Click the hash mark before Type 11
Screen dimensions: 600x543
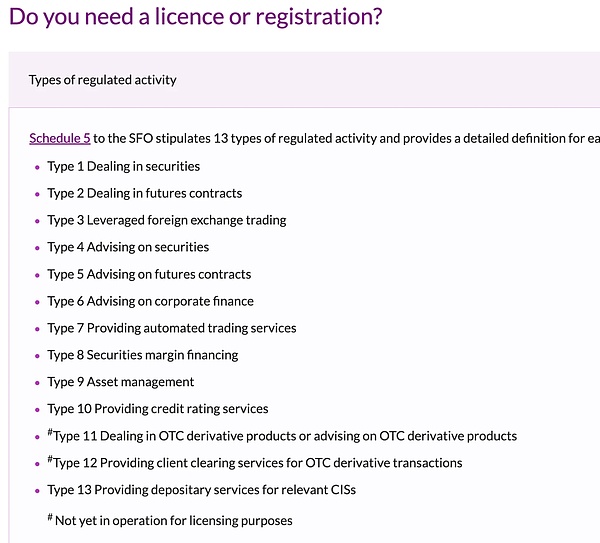click(x=50, y=433)
